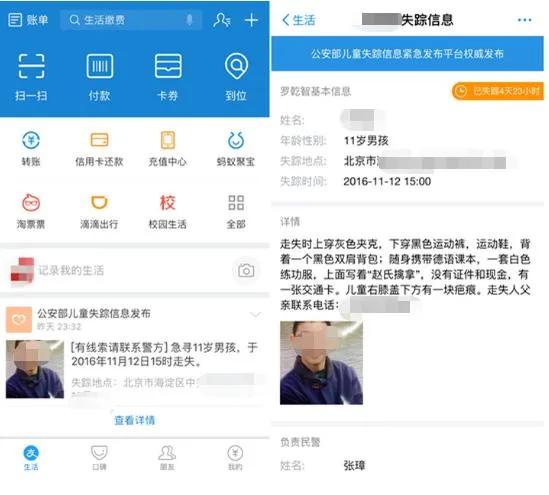The height and width of the screenshot is (495, 549).
Task: Open the 卡券 card wallet icon
Action: point(168,66)
